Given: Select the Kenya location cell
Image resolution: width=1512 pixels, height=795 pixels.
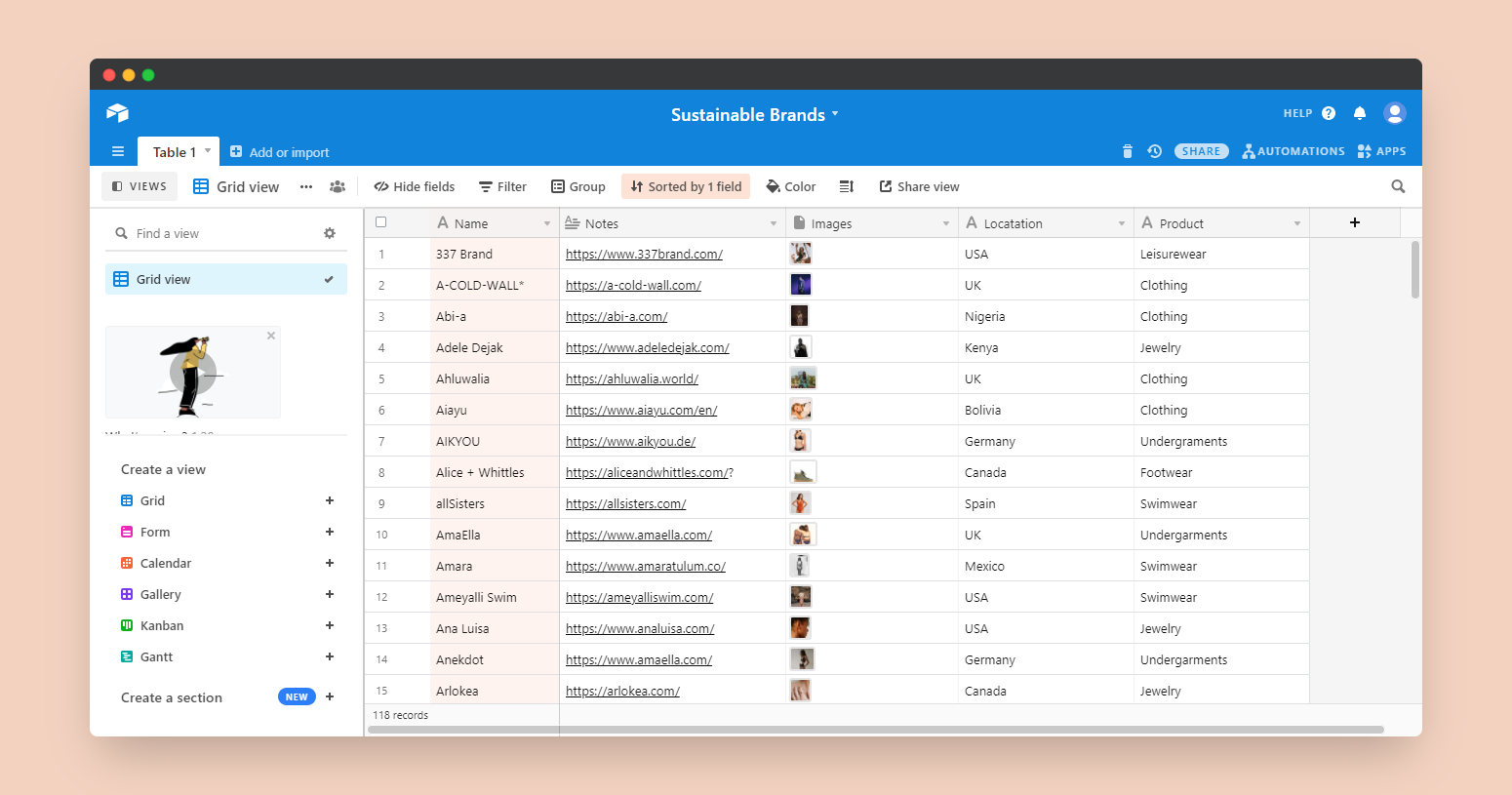Looking at the screenshot, I should pyautogui.click(x=1046, y=347).
